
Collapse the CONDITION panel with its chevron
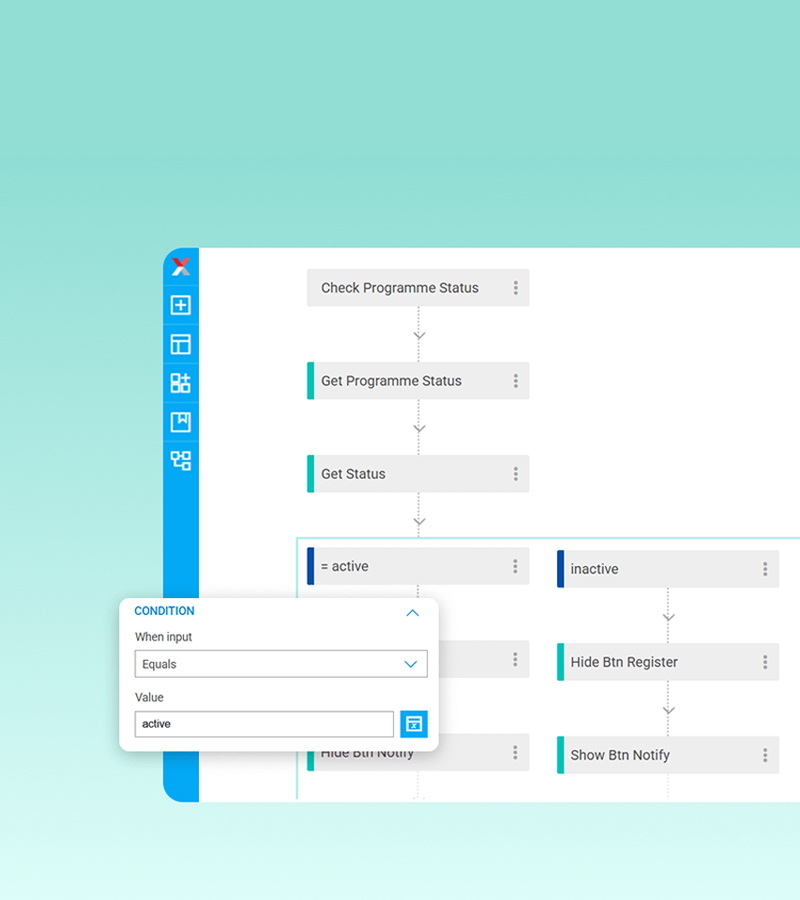click(x=412, y=612)
